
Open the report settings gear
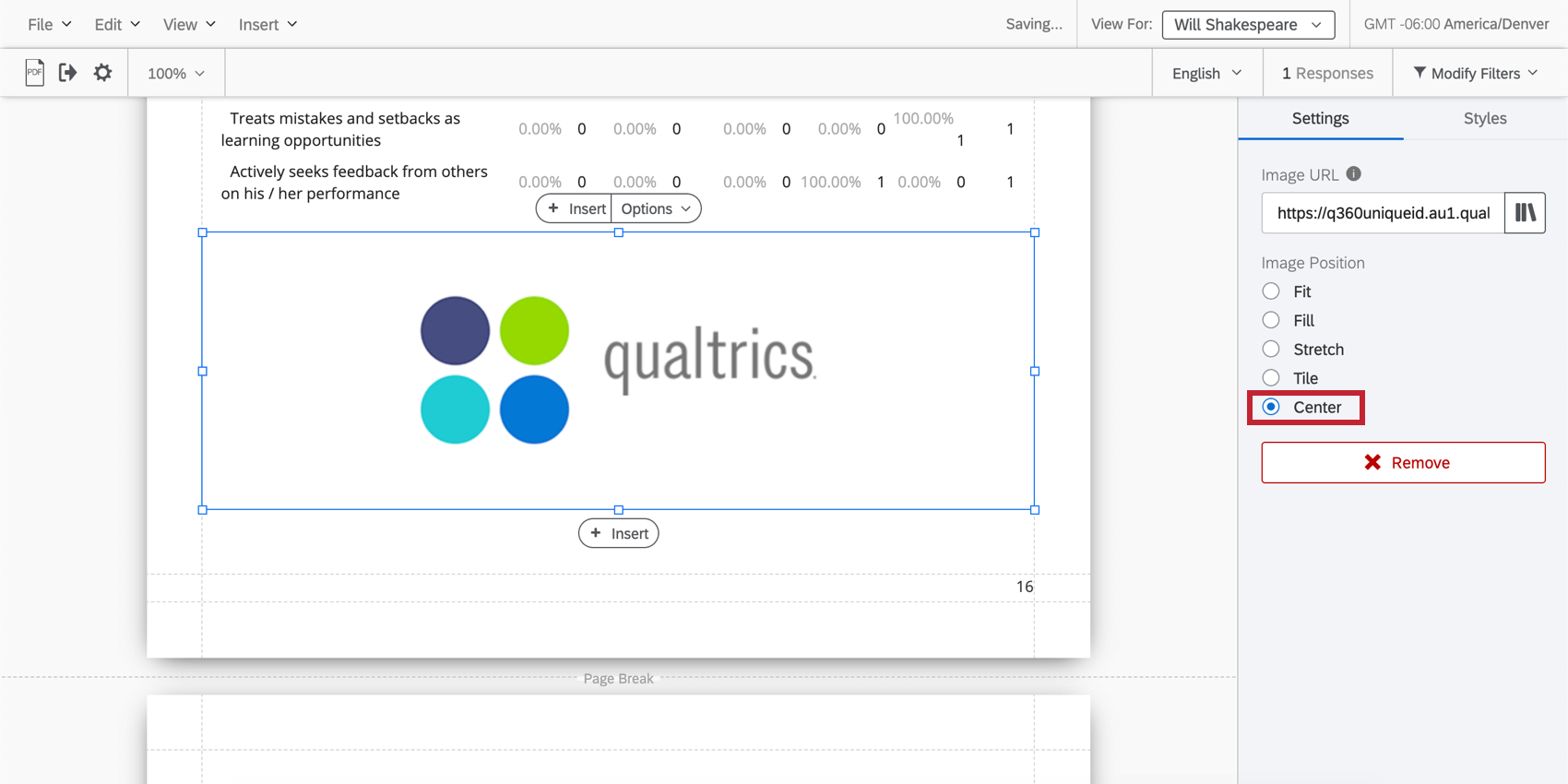pyautogui.click(x=102, y=72)
